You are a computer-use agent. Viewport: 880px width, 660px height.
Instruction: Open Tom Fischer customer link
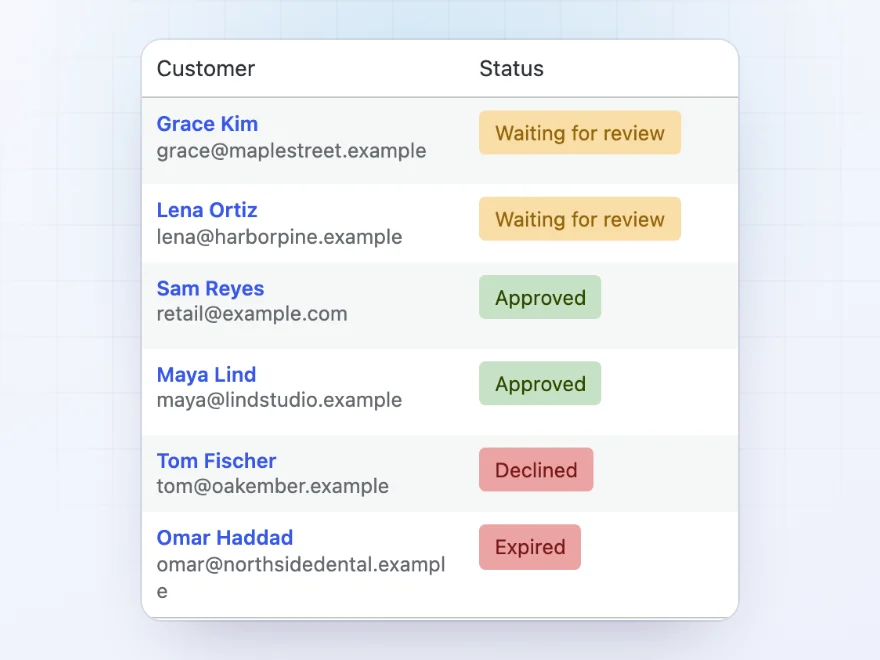tap(216, 461)
